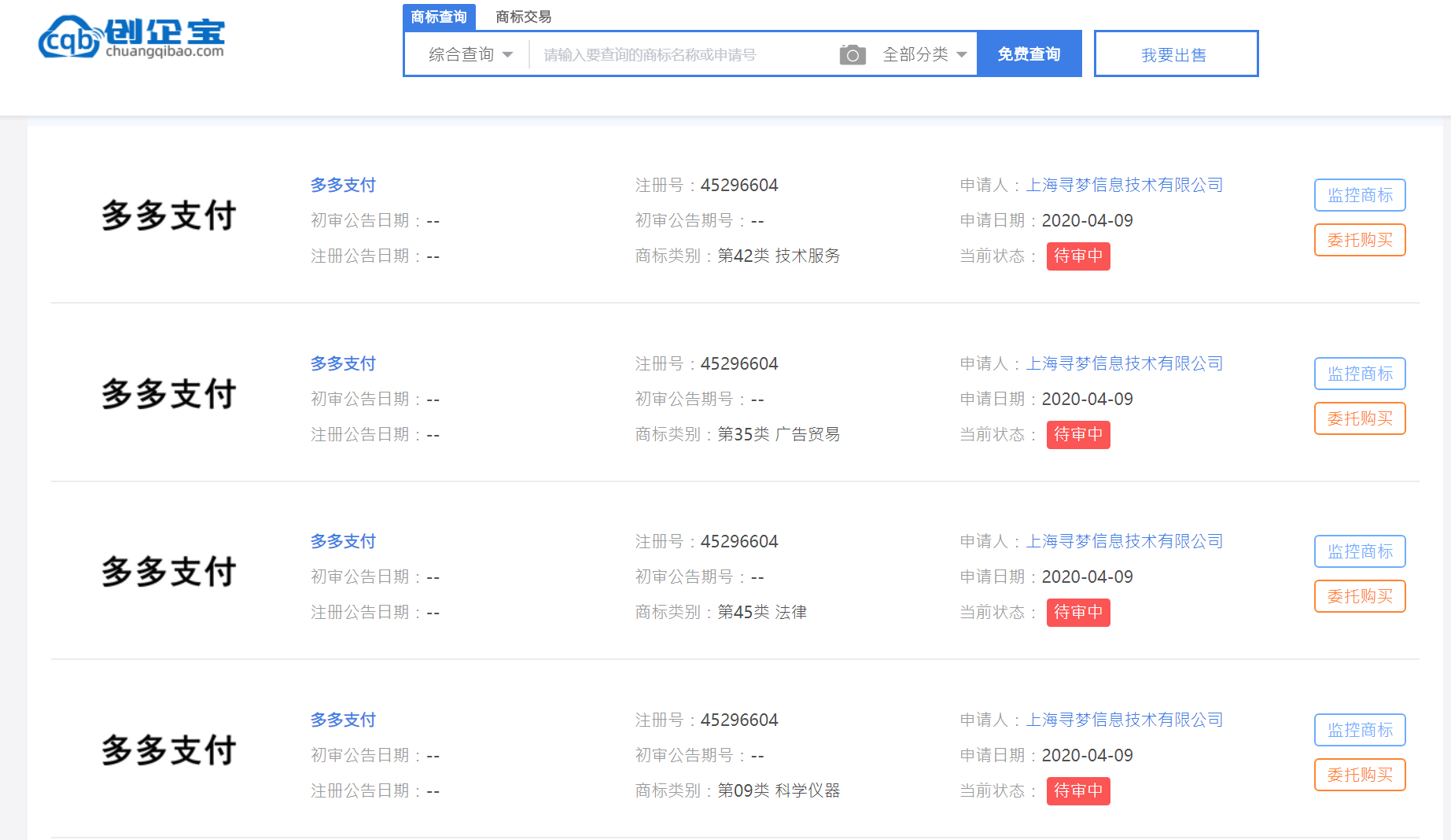Click 多多支付 trademark image in 技术服务 row
The height and width of the screenshot is (840, 1451).
[x=168, y=216]
